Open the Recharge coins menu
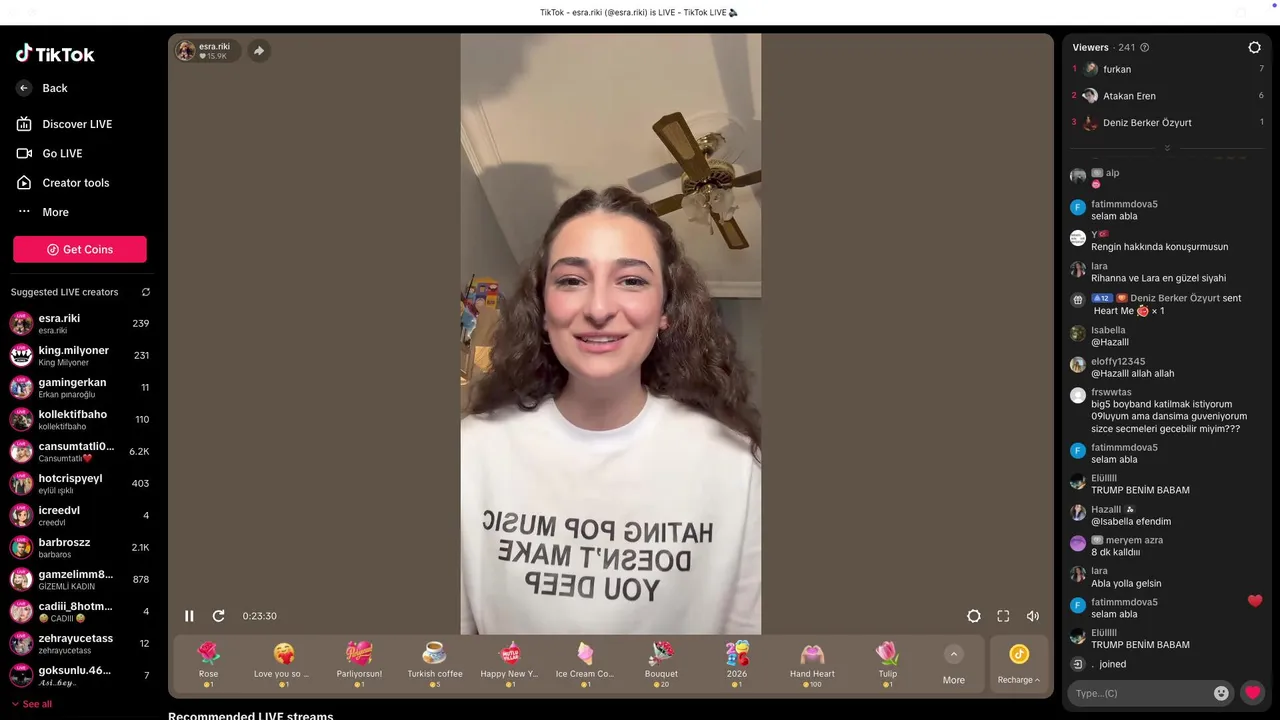Screen dimensions: 1280x720 click(1019, 665)
